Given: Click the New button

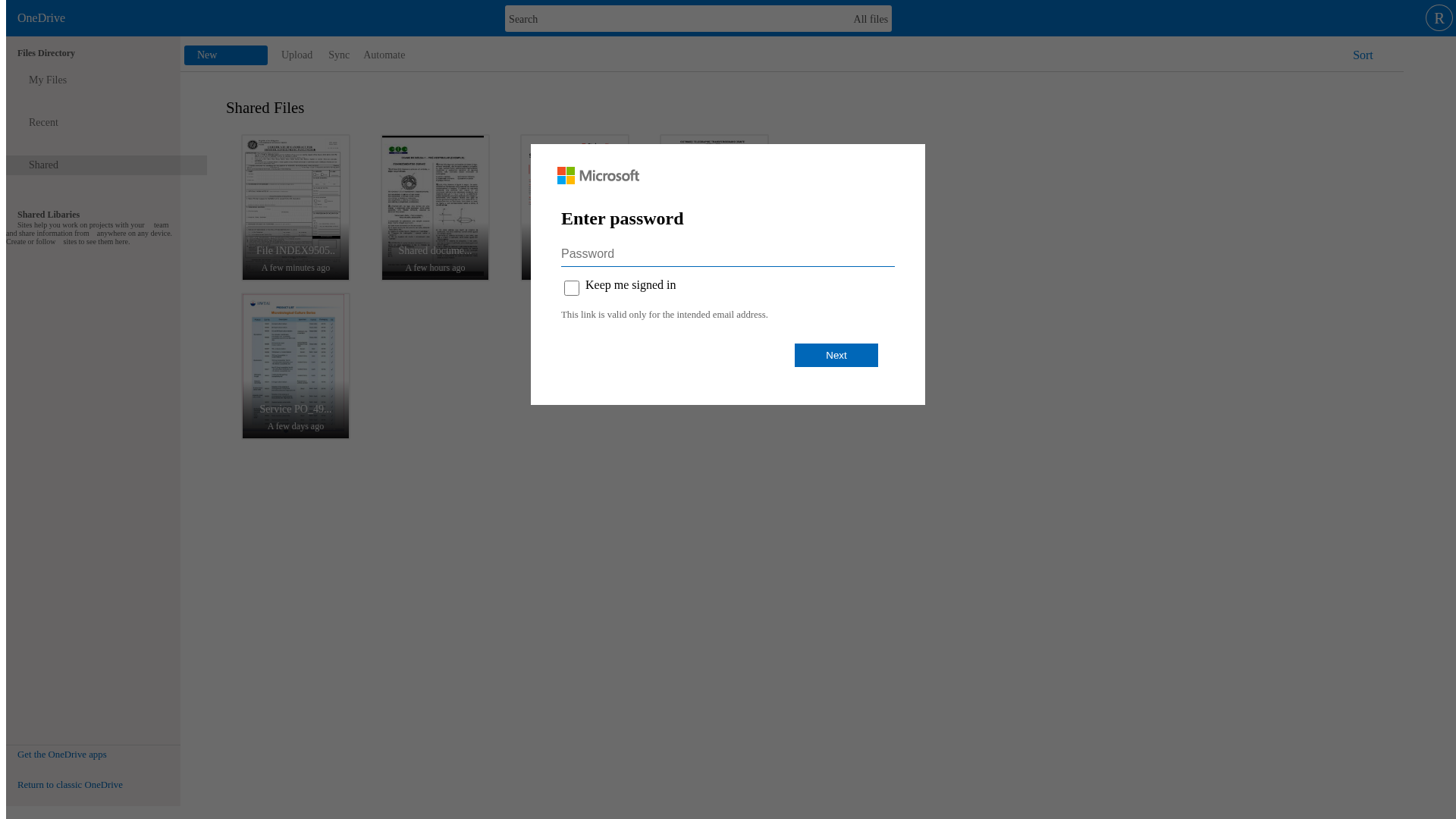Looking at the screenshot, I should click(226, 55).
